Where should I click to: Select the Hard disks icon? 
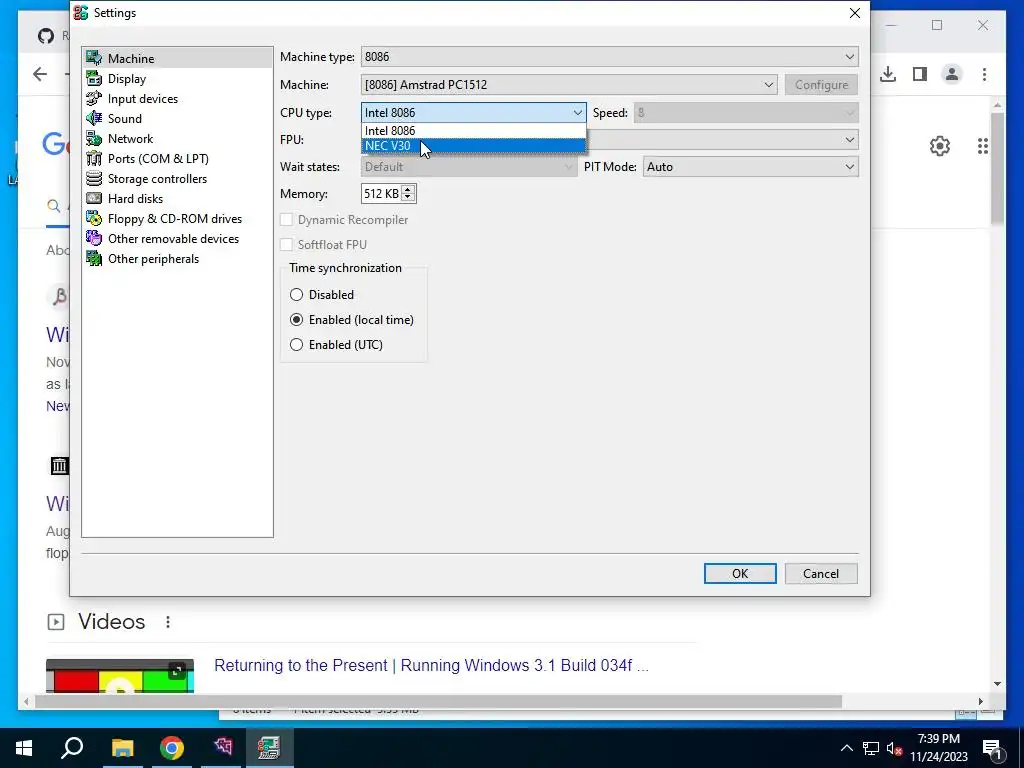point(94,199)
